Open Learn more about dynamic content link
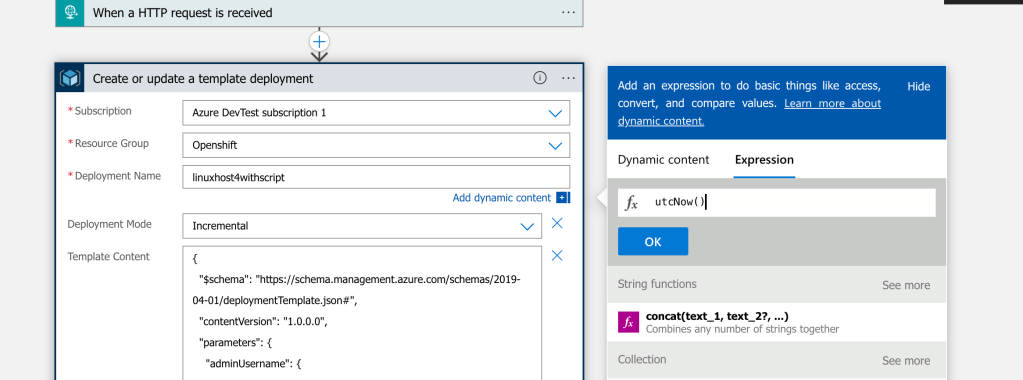This screenshot has height=380, width=1023. (749, 112)
